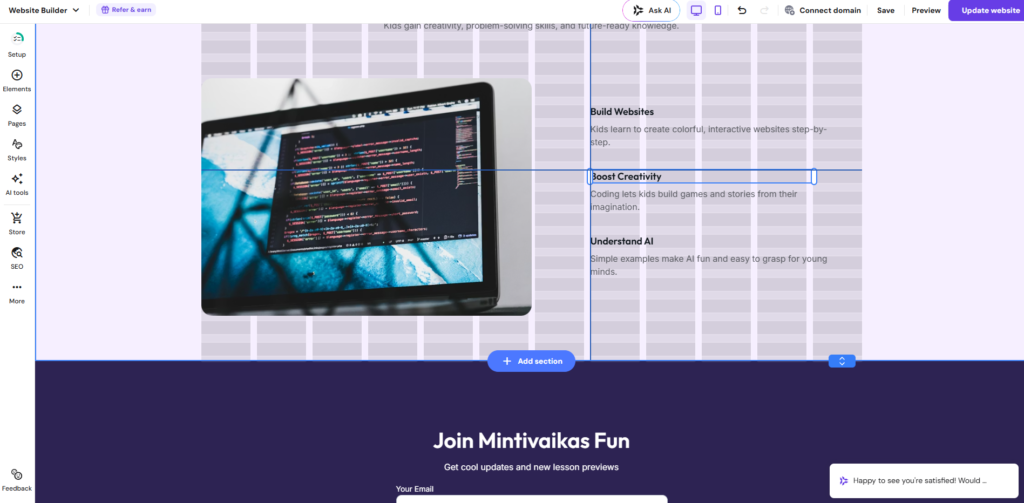The height and width of the screenshot is (503, 1024).
Task: Click Refer & earn
Action: (x=126, y=10)
